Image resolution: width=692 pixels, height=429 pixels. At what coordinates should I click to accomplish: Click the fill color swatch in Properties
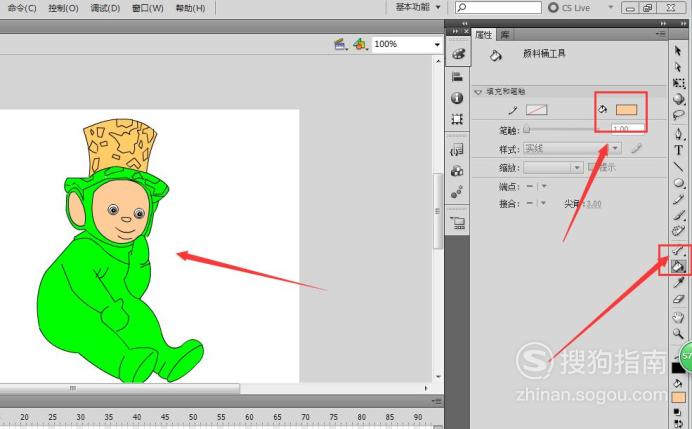click(x=626, y=110)
